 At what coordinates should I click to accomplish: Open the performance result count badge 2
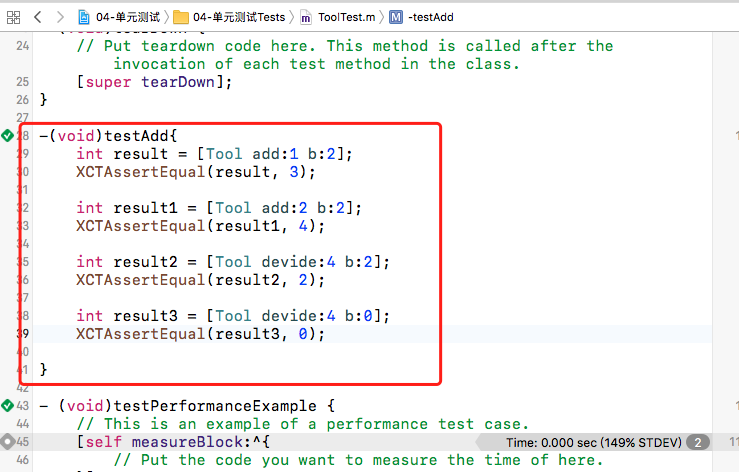[x=698, y=442]
